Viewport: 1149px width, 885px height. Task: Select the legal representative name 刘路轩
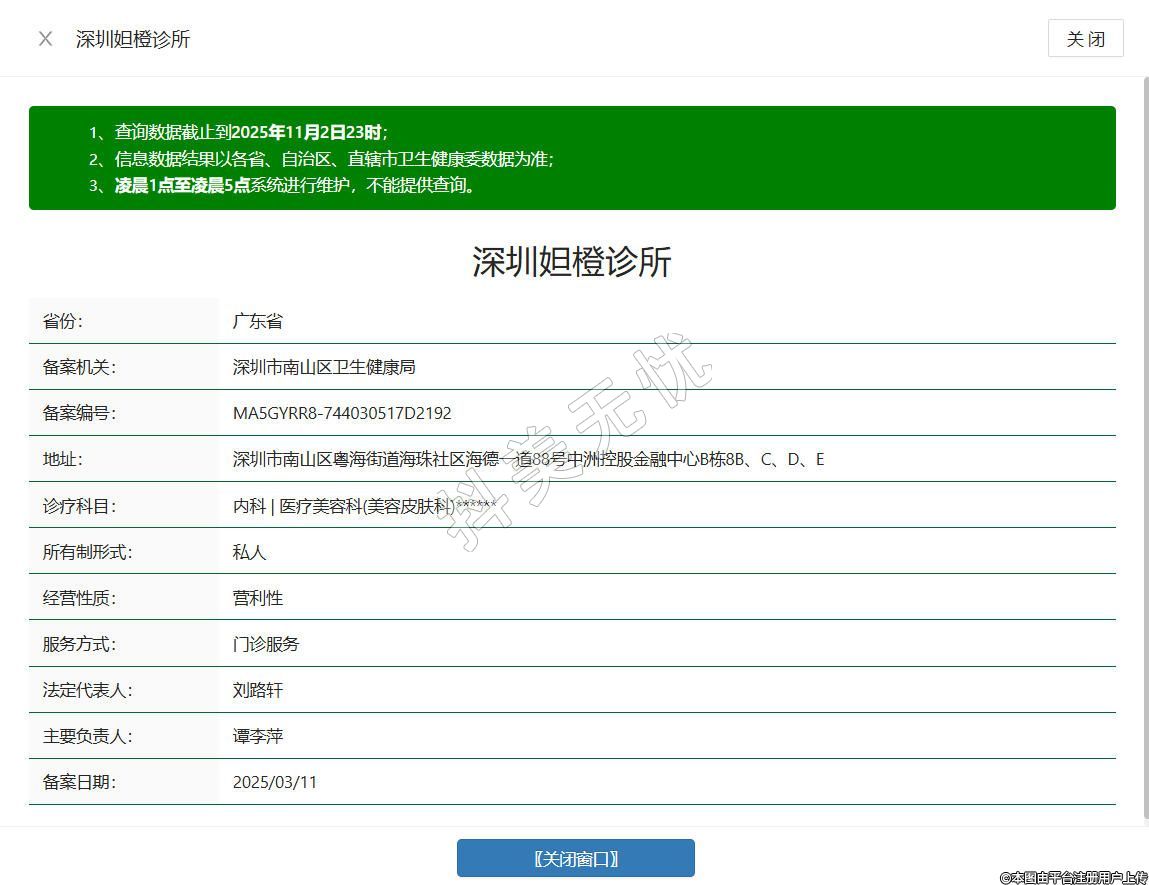click(x=258, y=690)
